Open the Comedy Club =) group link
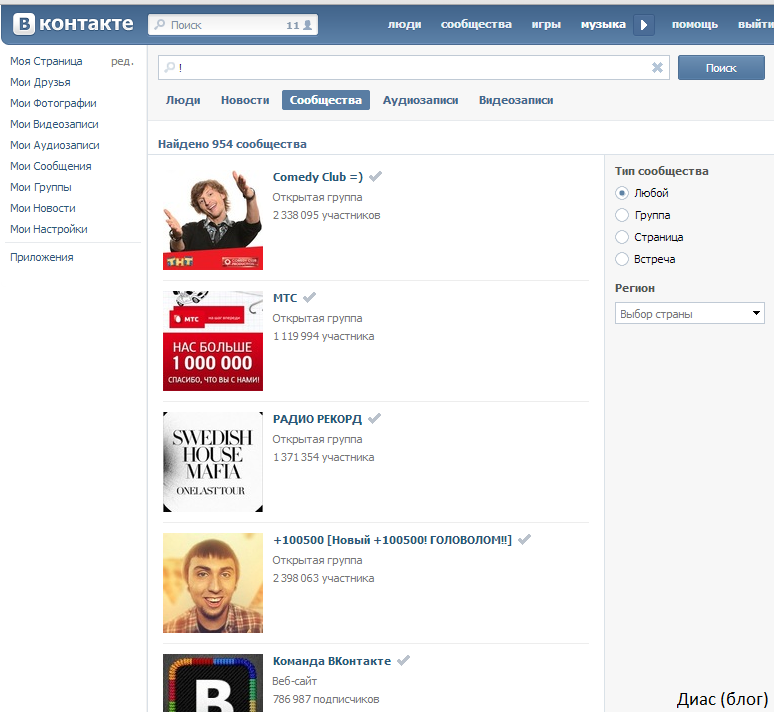This screenshot has width=774, height=712. (x=318, y=177)
